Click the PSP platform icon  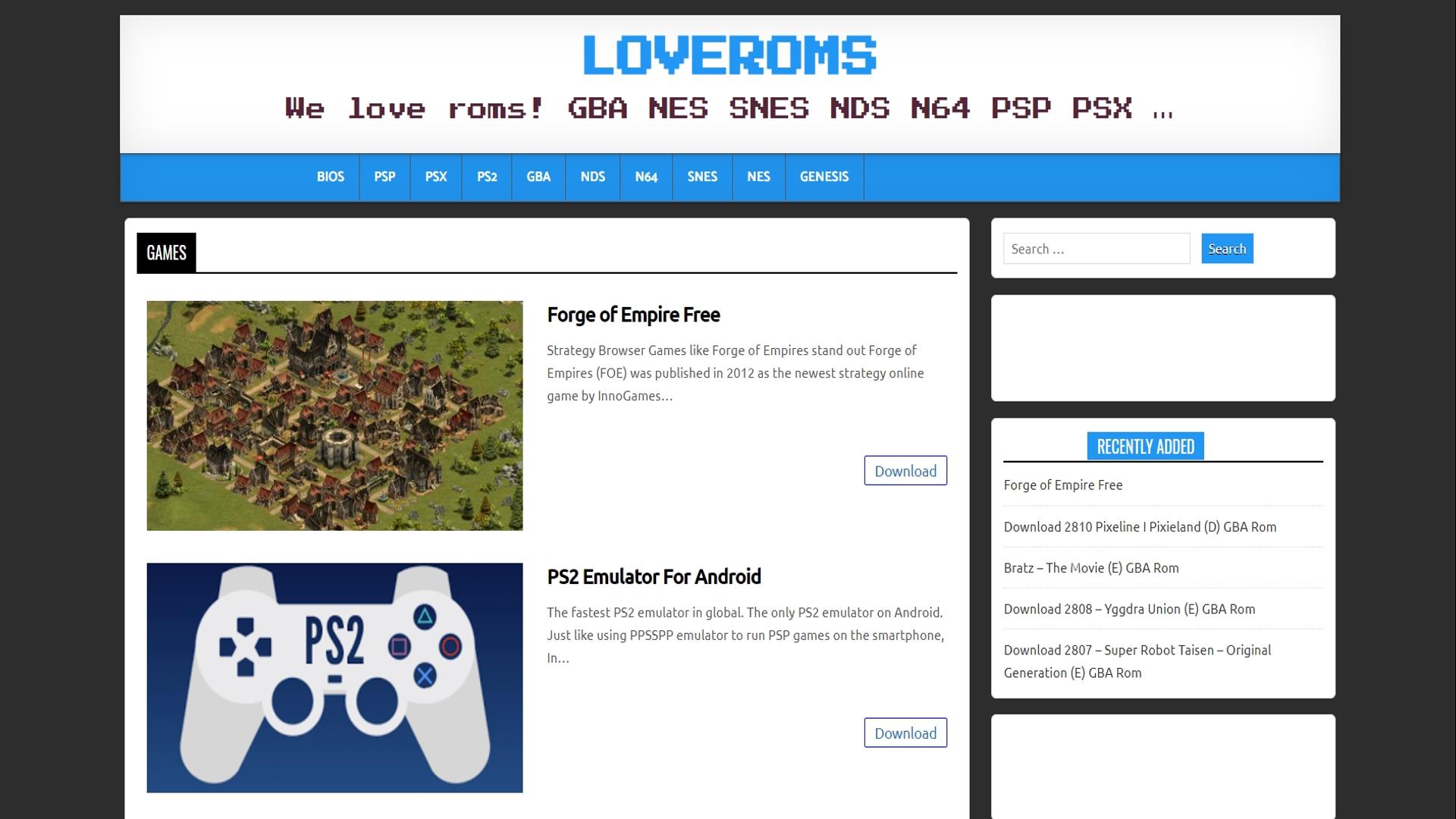coord(384,177)
